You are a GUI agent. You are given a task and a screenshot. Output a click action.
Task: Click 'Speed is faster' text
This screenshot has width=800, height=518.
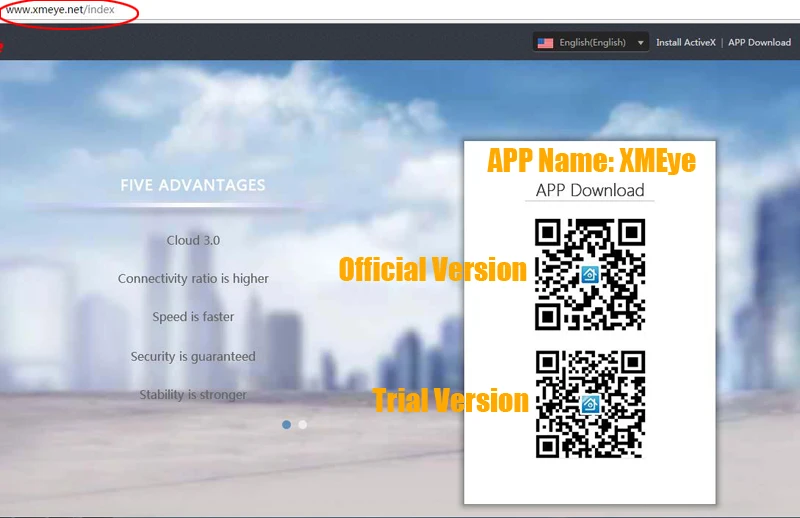coord(193,317)
